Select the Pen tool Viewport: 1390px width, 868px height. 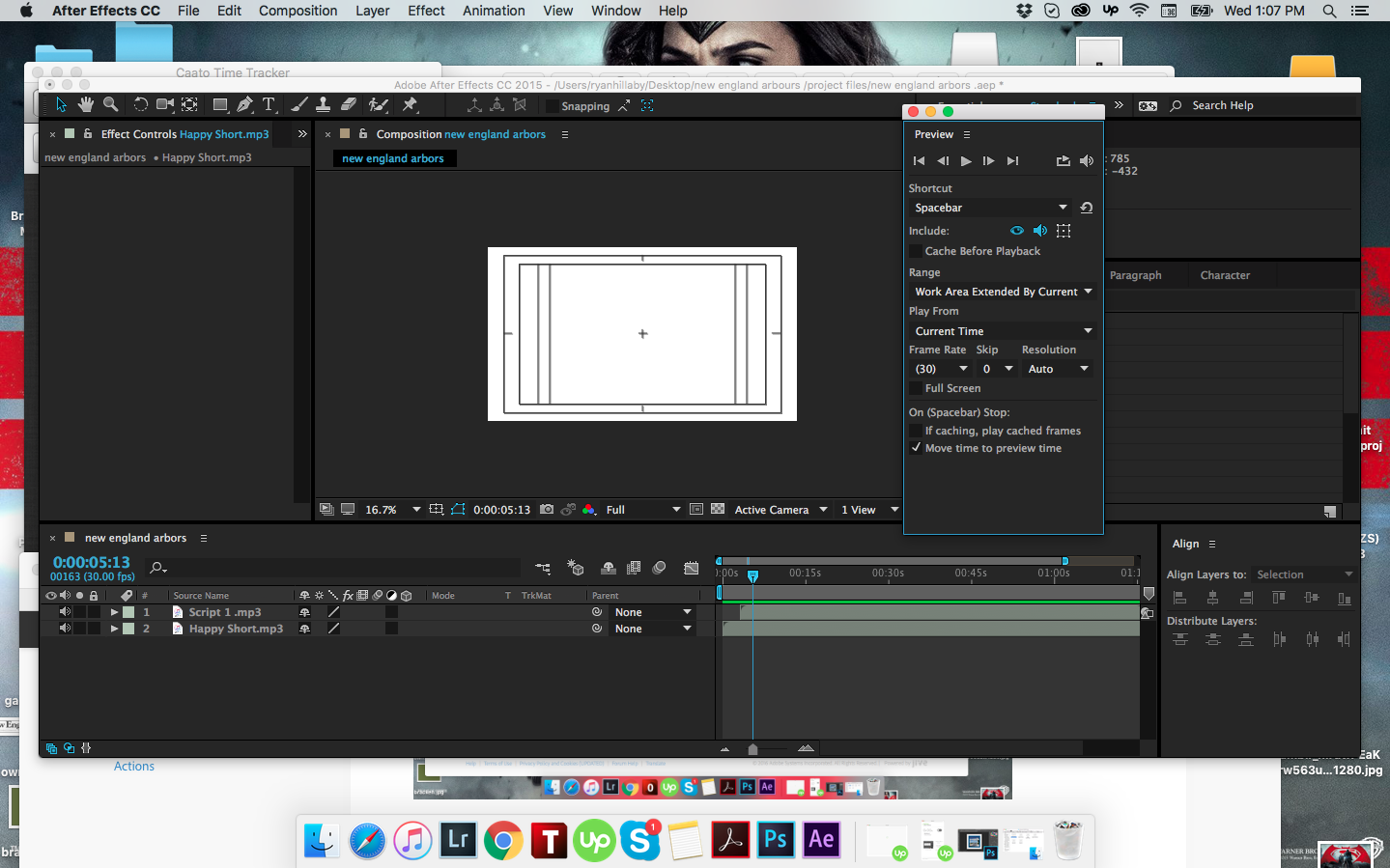(245, 104)
